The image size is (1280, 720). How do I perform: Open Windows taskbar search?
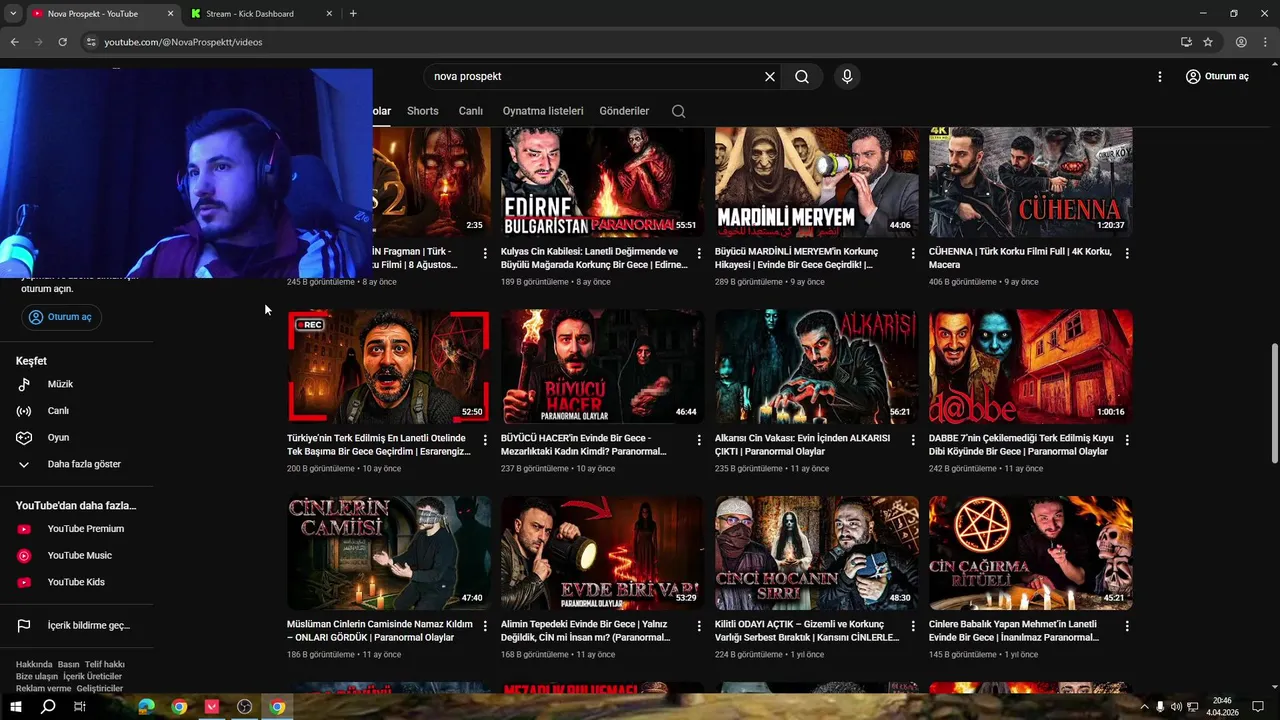pyautogui.click(x=48, y=707)
